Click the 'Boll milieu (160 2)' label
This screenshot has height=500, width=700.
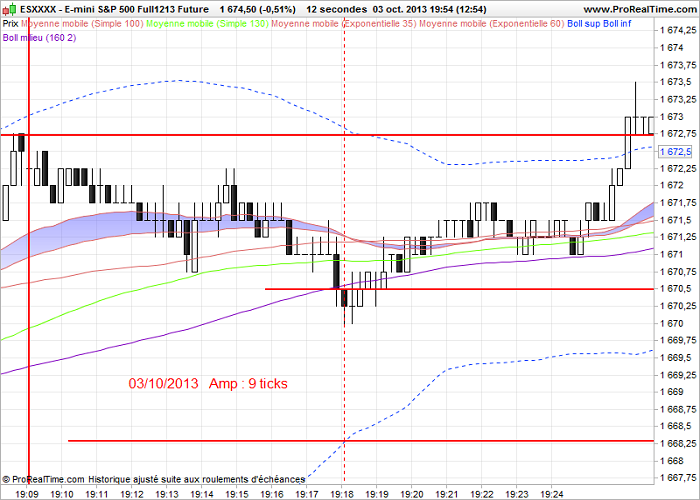(39, 38)
